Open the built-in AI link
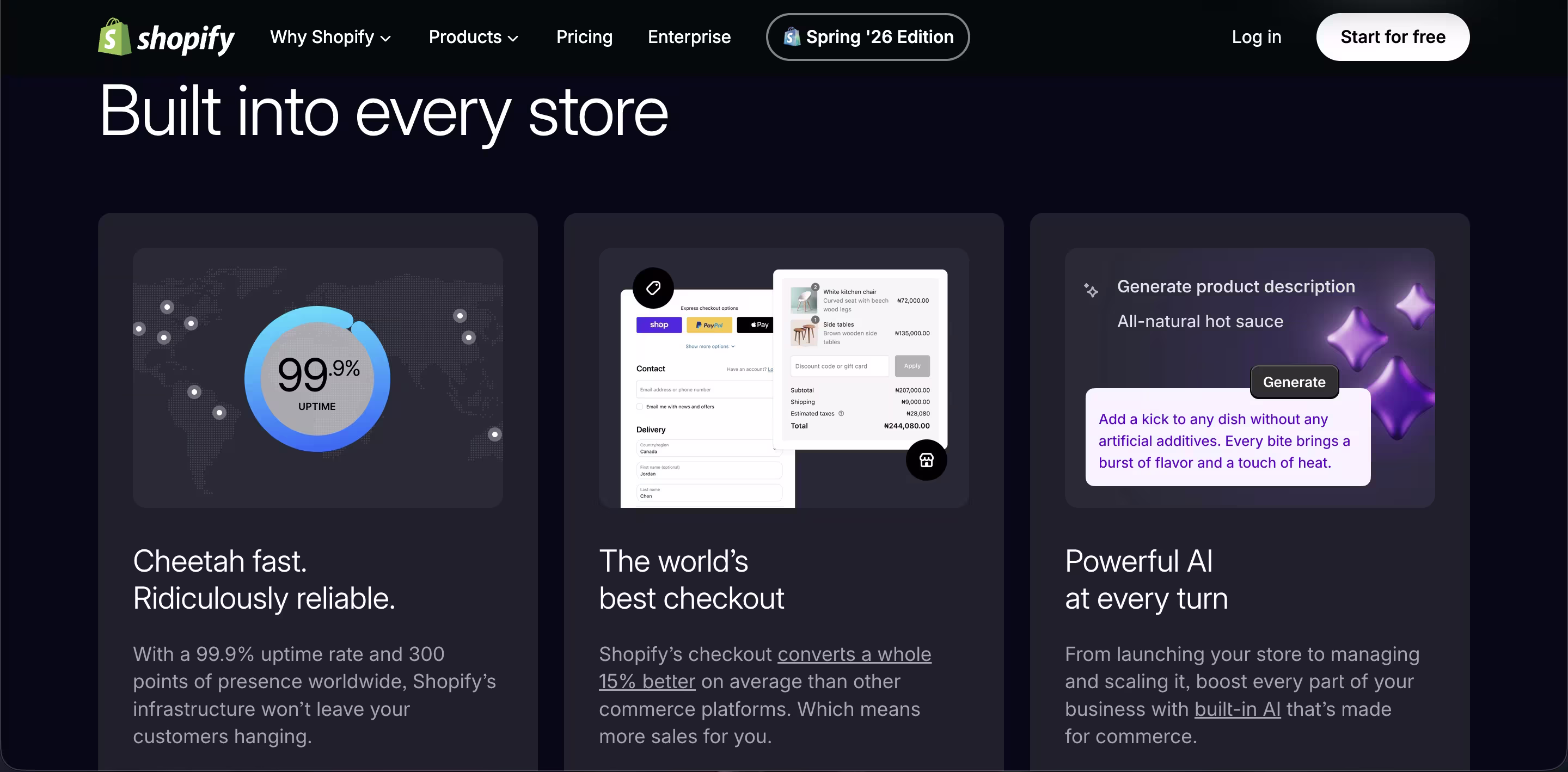The height and width of the screenshot is (772, 1568). pos(1238,709)
